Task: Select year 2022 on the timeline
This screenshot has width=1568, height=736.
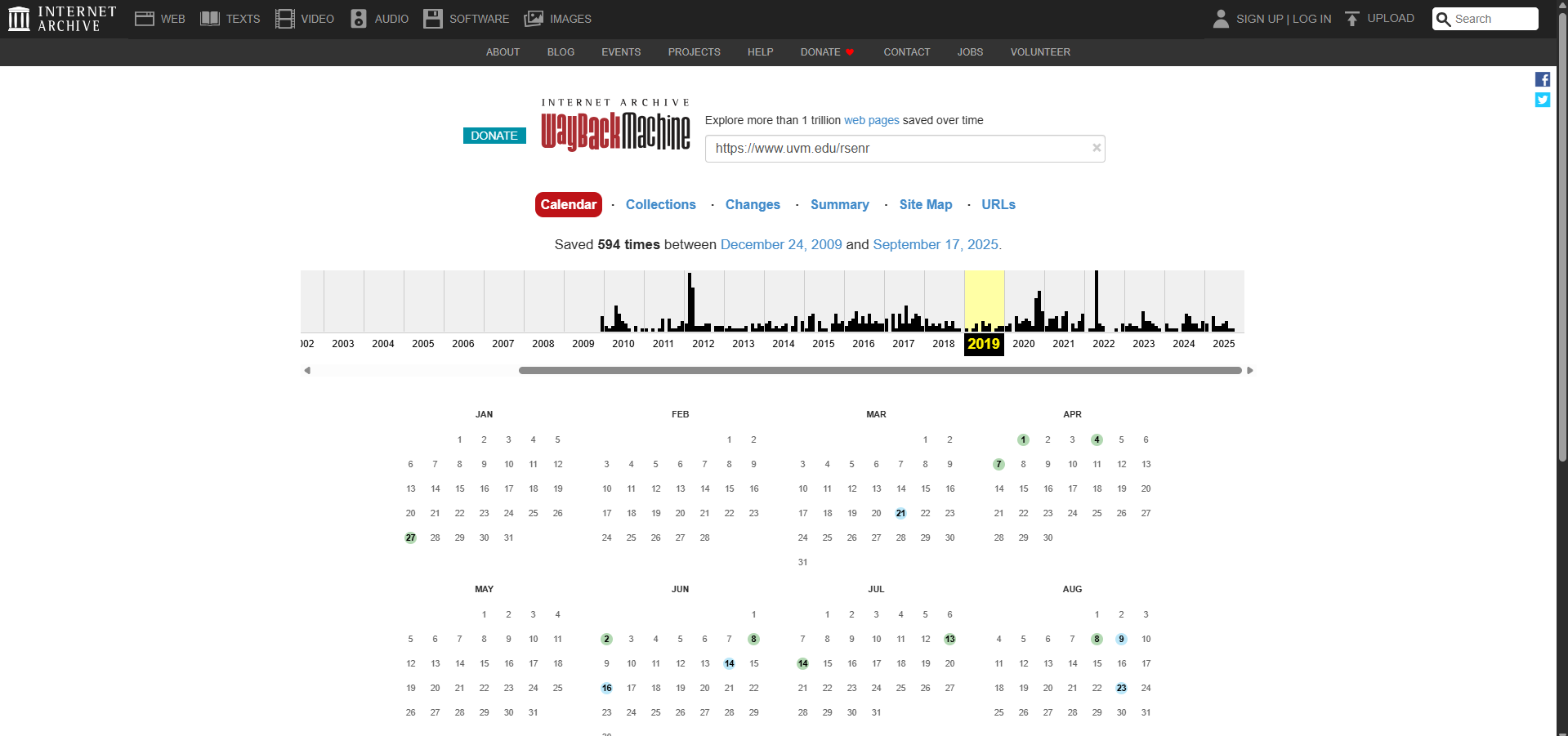Action: coord(1104,344)
